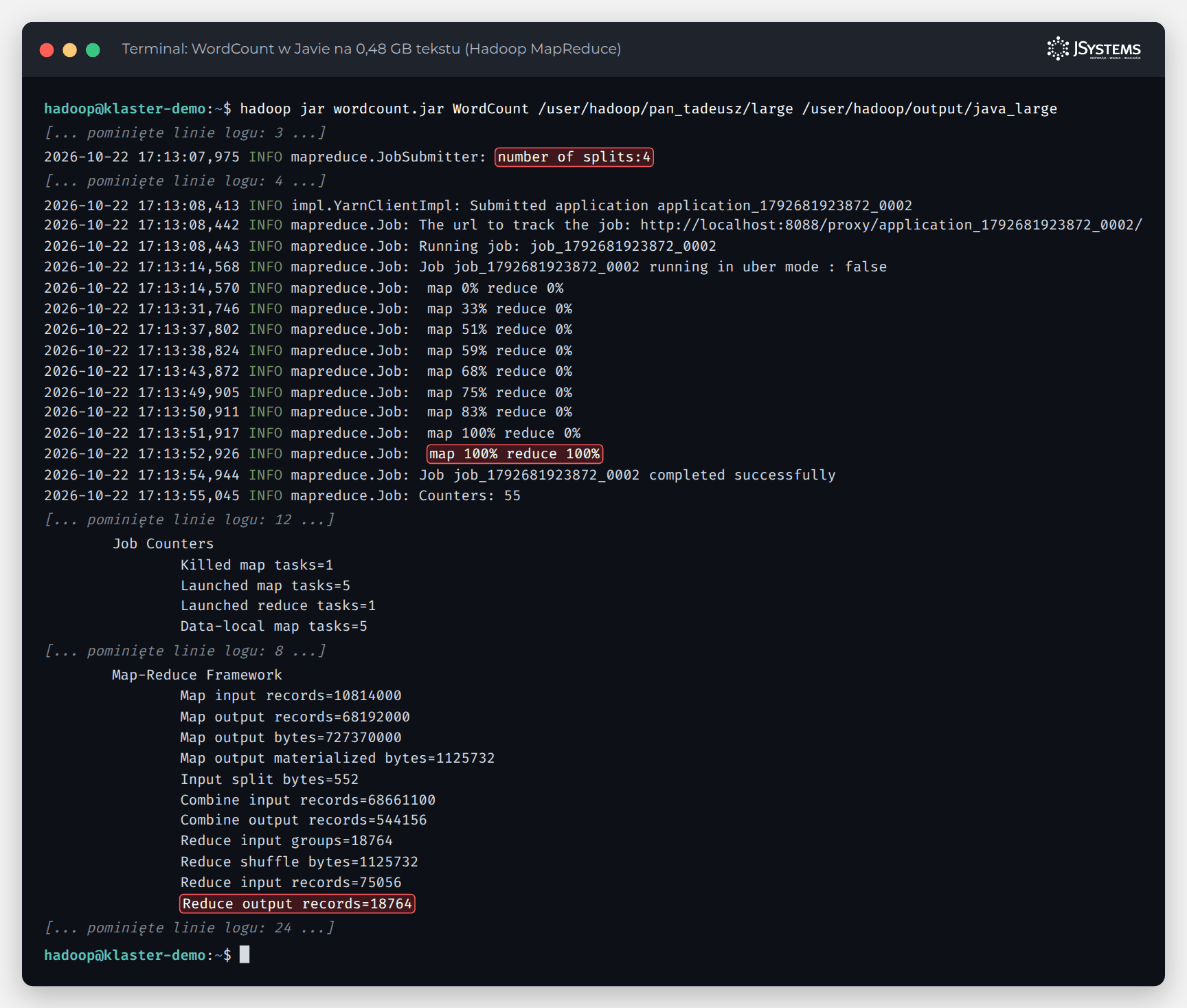This screenshot has width=1187, height=1008.
Task: Click 'Combine input records=68661100' entry
Action: (x=308, y=800)
